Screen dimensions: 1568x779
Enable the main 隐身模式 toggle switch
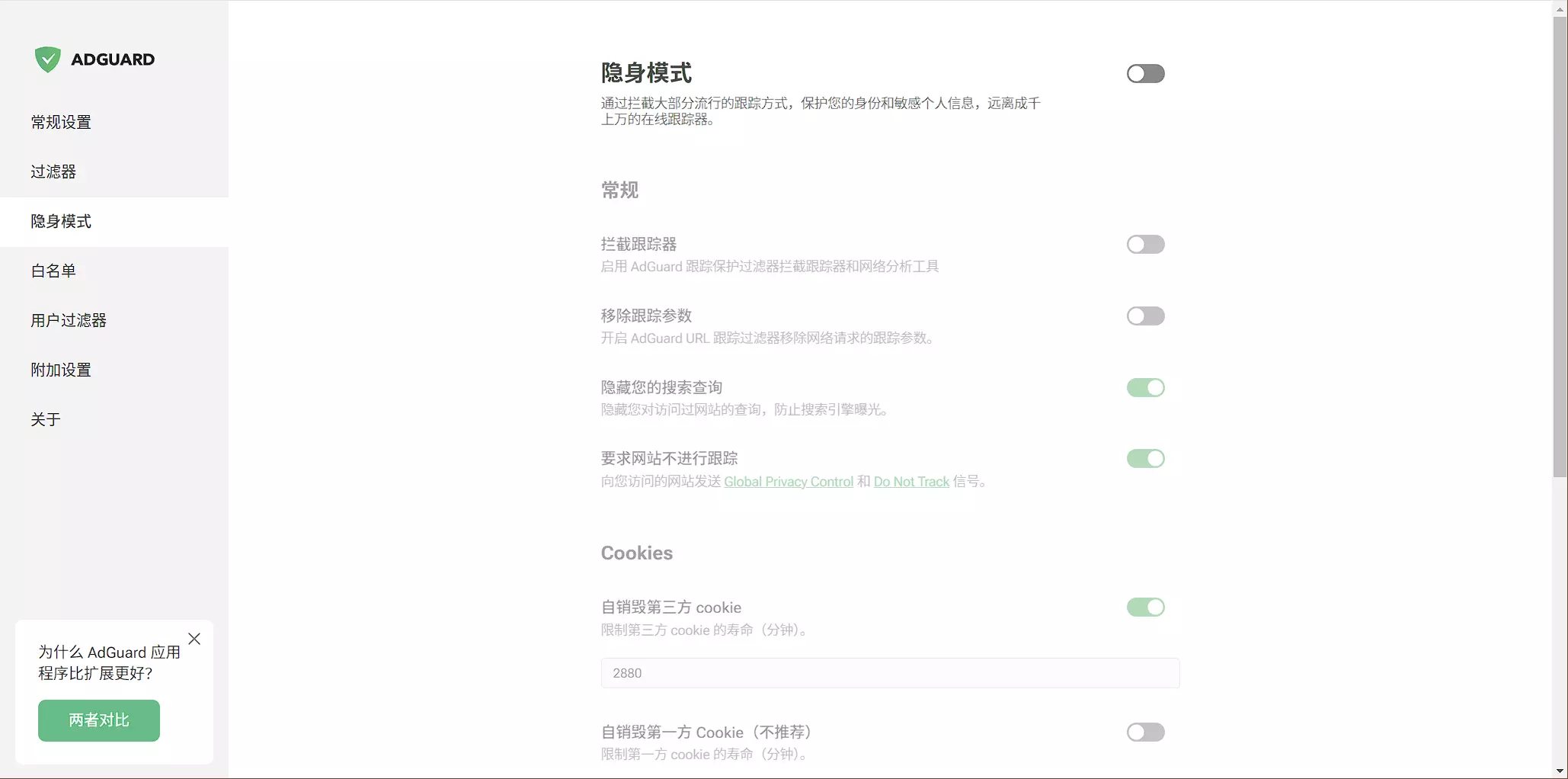point(1145,74)
